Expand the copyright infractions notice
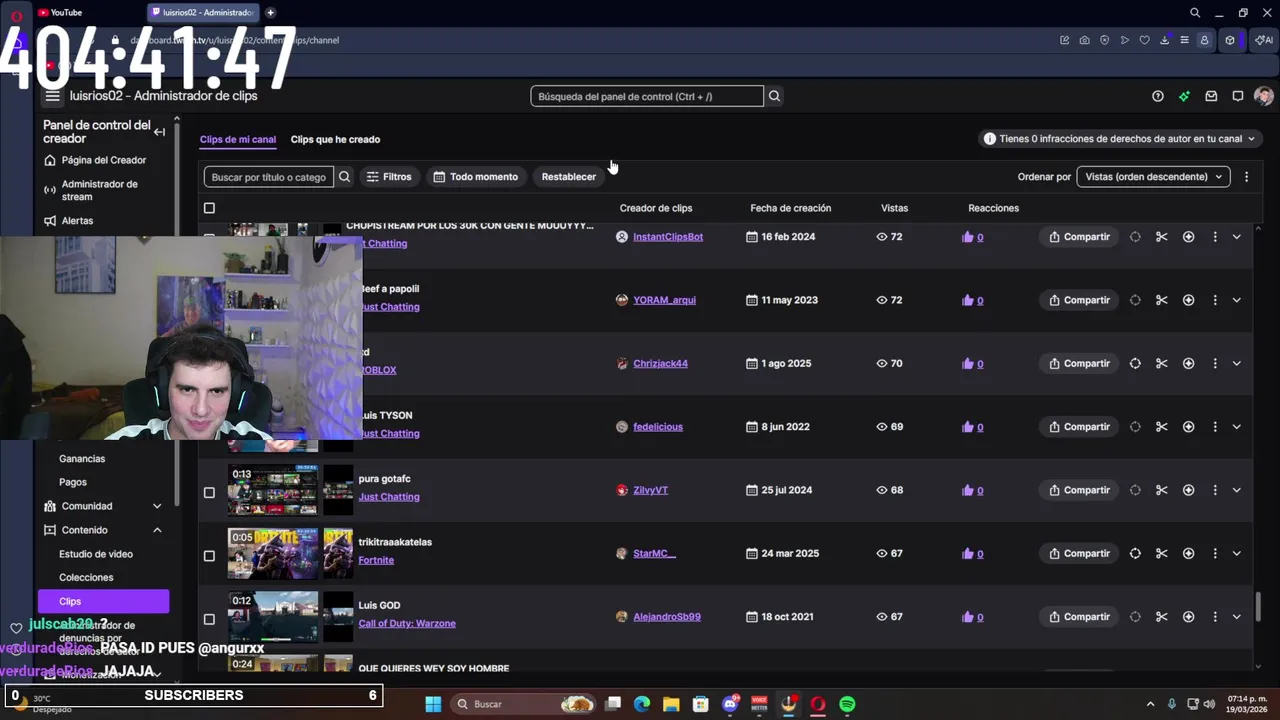 pos(1119,139)
